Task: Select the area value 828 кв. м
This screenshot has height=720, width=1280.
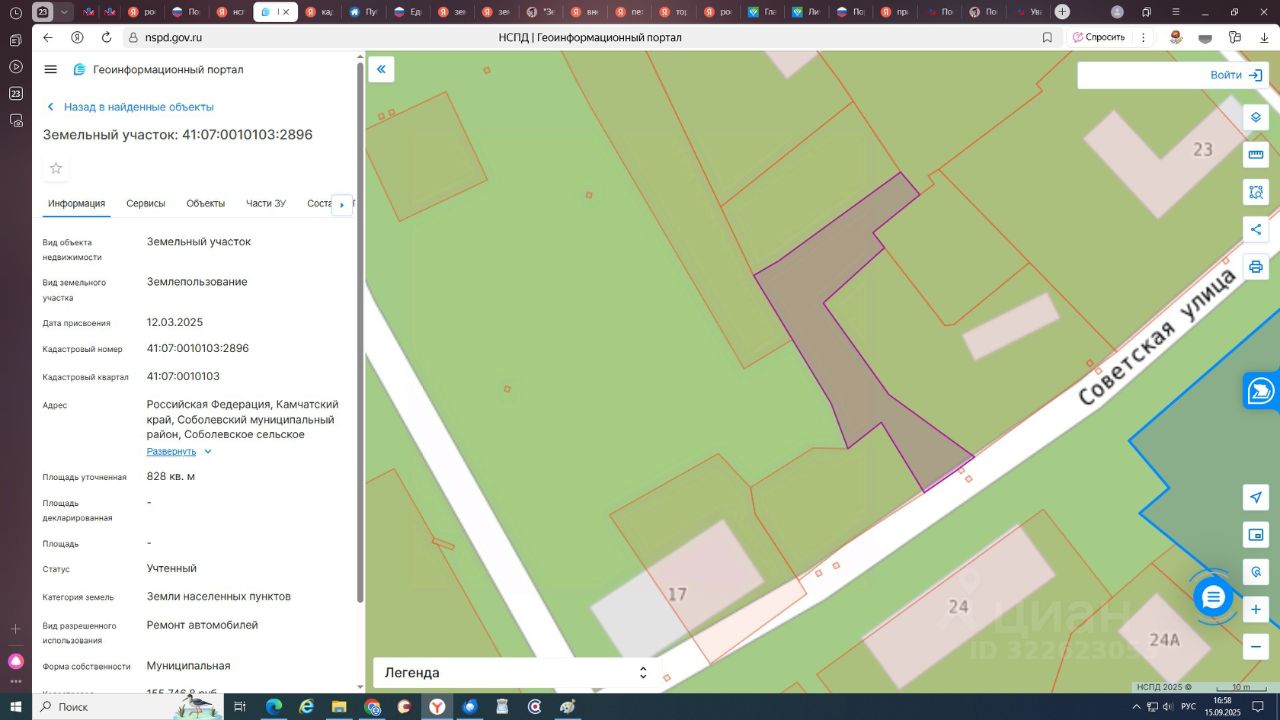Action: point(171,477)
